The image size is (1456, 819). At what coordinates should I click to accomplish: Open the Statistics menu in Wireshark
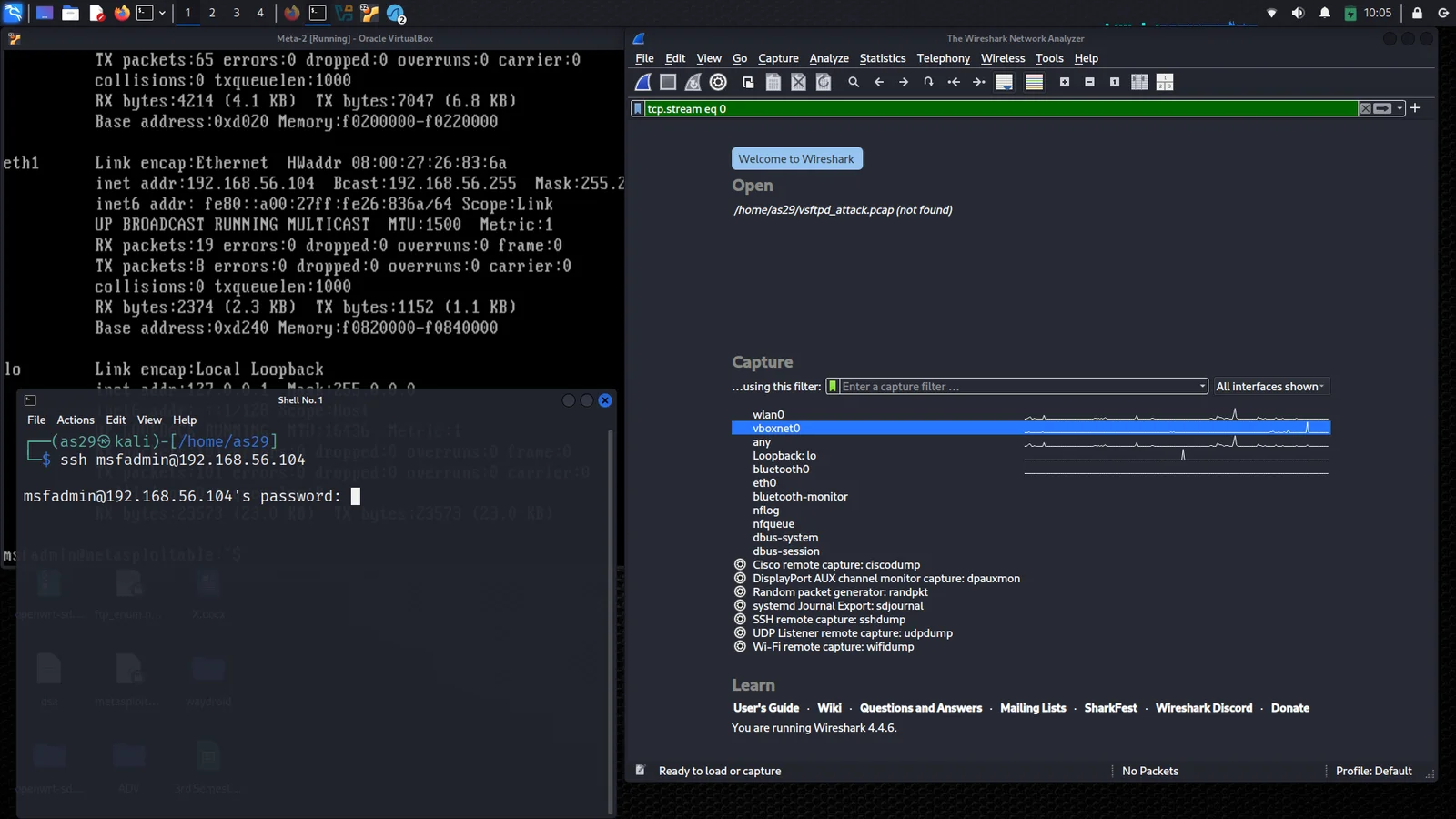pos(883,58)
